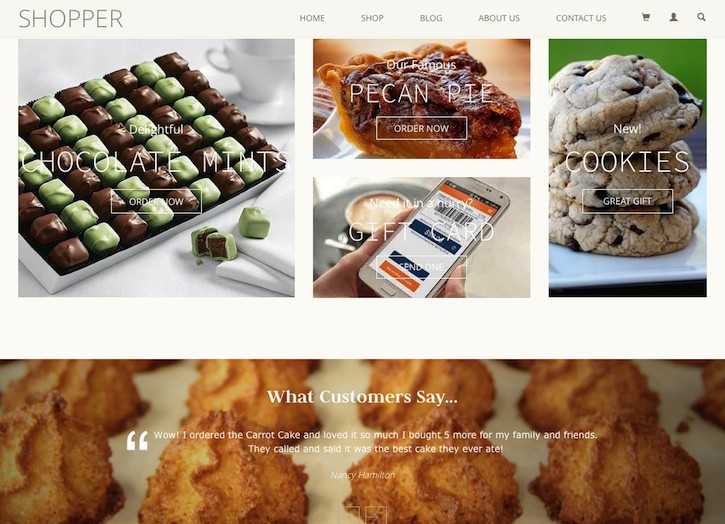Click the GIFT CARD banner title

421,232
